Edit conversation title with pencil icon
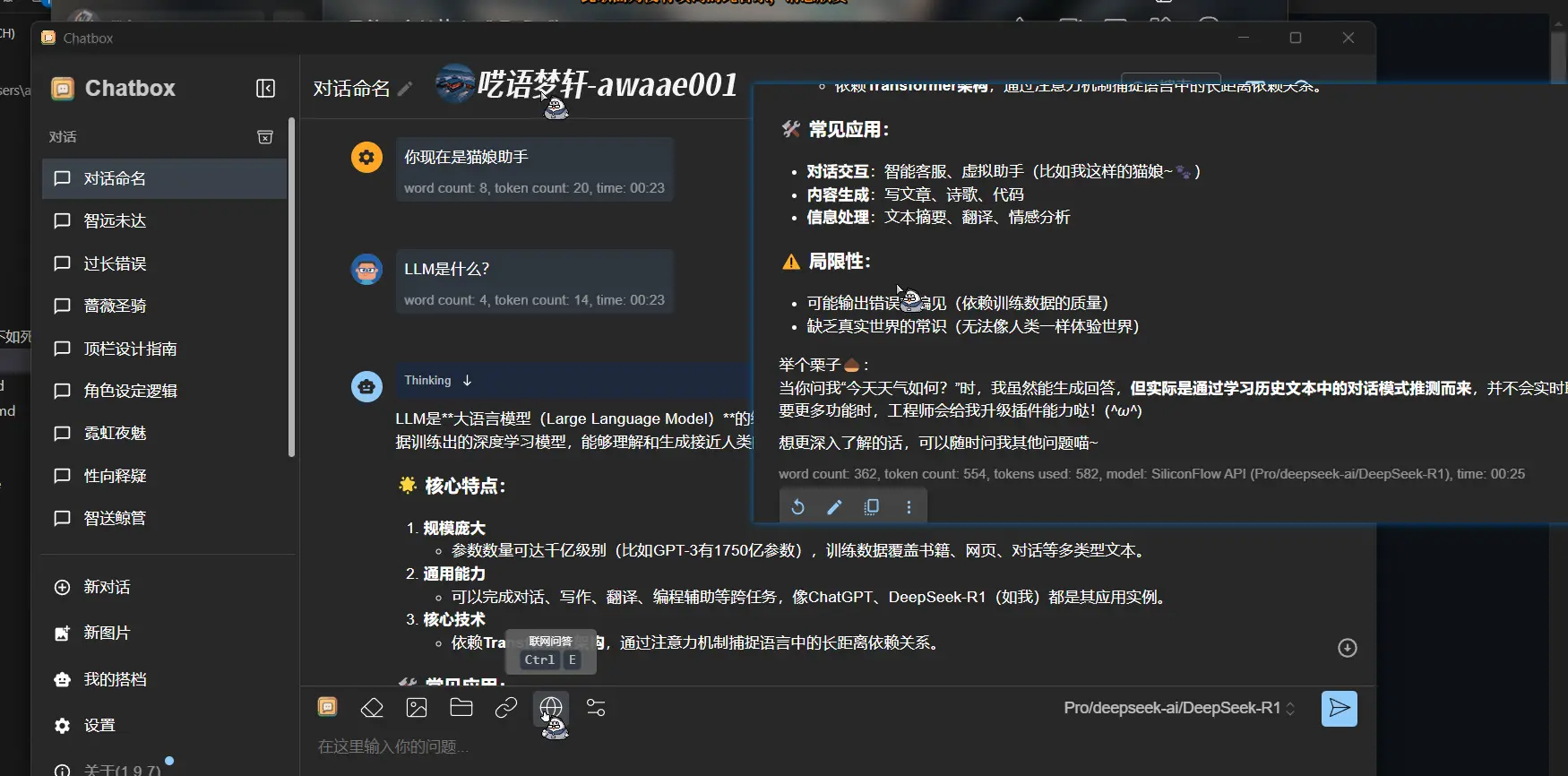This screenshot has width=1568, height=776. click(405, 89)
